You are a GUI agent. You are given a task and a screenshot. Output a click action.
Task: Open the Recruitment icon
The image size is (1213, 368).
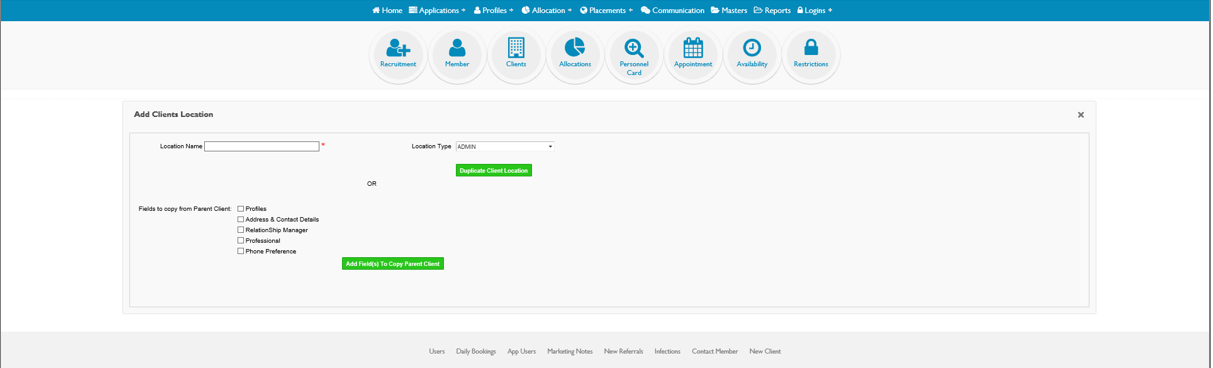pyautogui.click(x=398, y=54)
